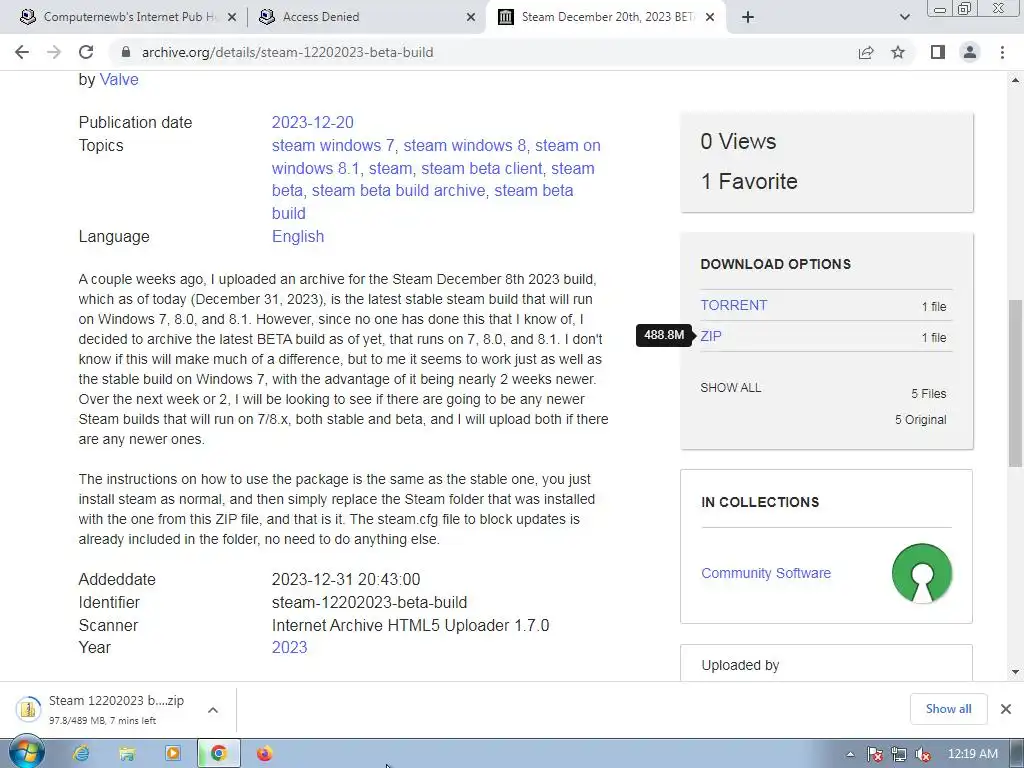Click the padlock site info icon

tap(126, 52)
